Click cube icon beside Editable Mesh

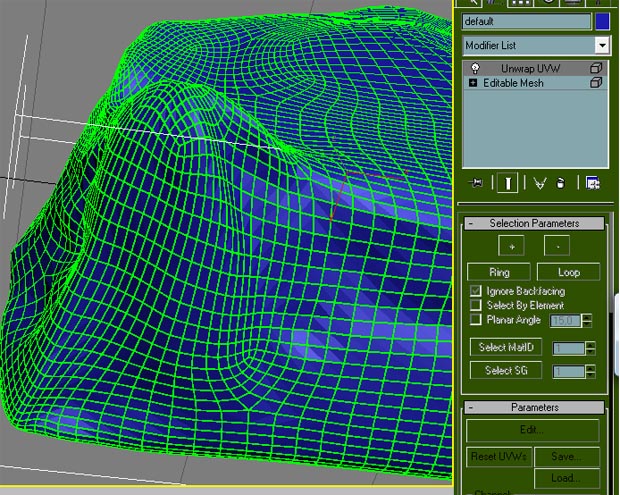point(596,83)
